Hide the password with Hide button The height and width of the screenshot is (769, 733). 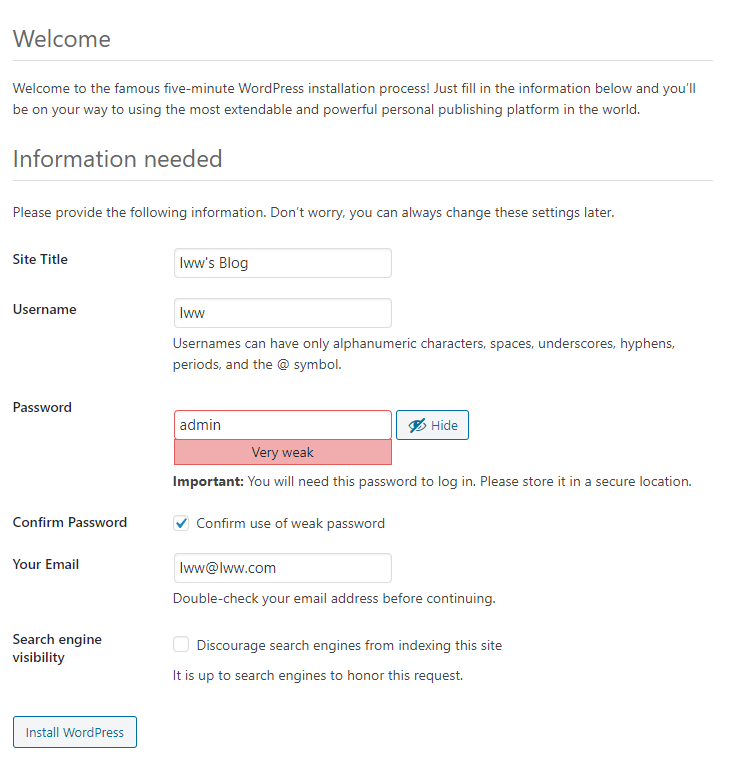433,425
